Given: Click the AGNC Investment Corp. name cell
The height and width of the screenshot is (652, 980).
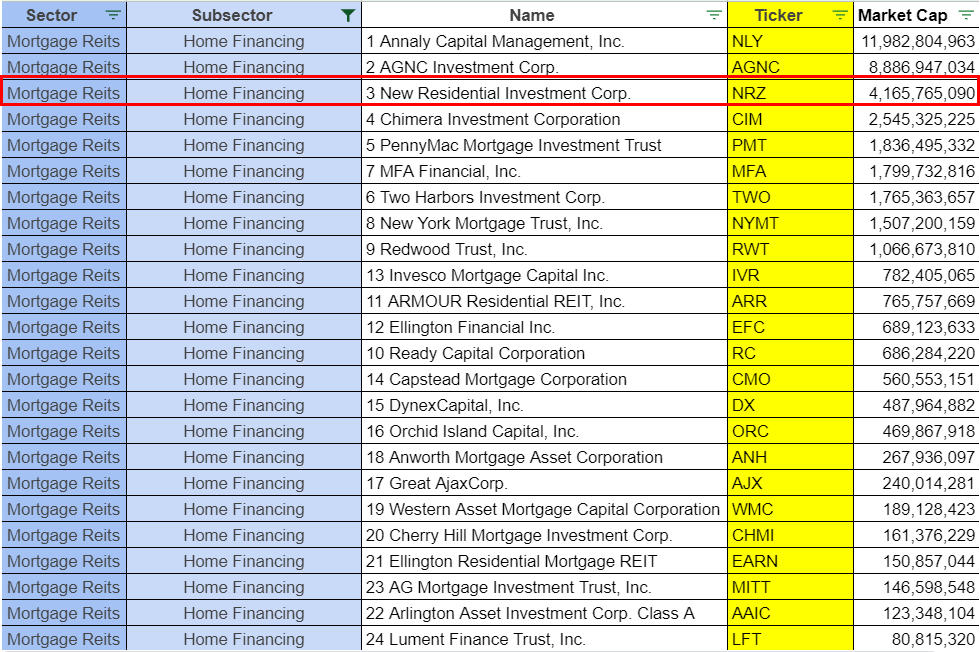Looking at the screenshot, I should pyautogui.click(x=544, y=67).
